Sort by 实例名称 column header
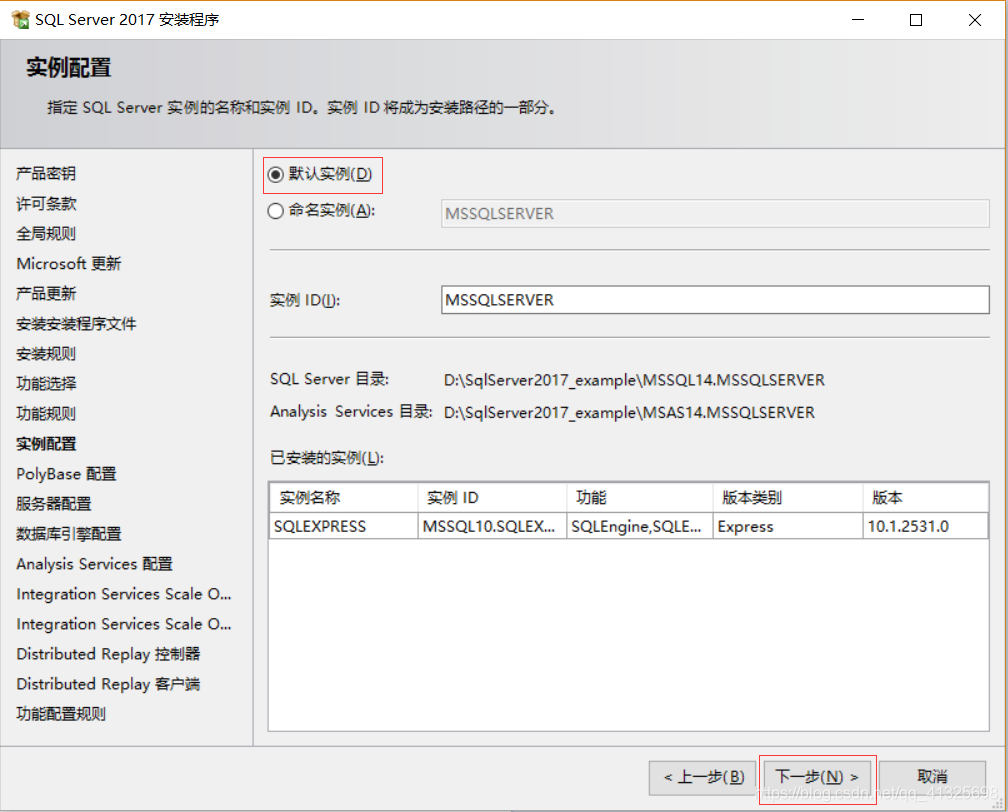 (343, 498)
